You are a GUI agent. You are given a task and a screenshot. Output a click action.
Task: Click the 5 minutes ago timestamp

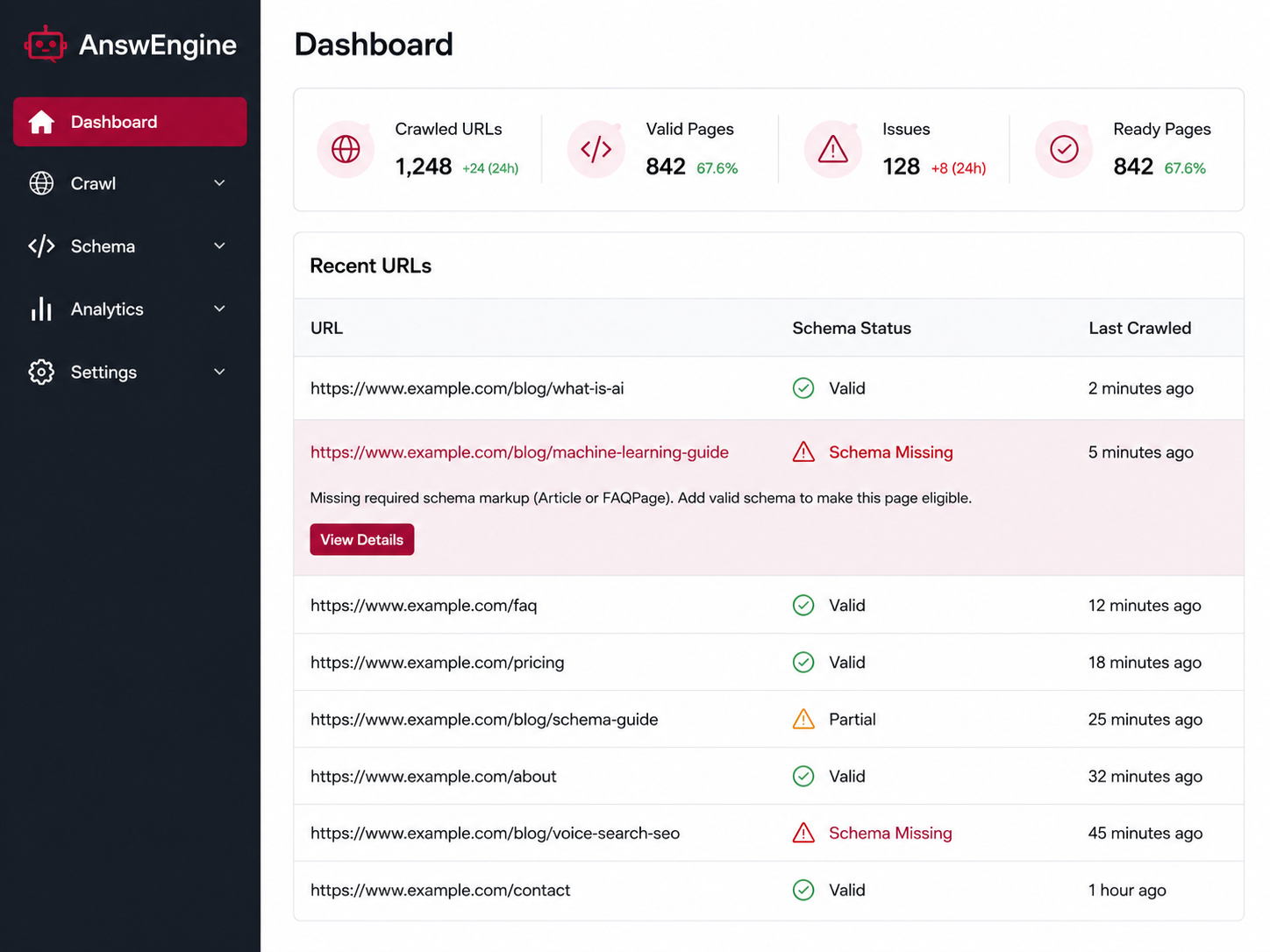coord(1141,452)
